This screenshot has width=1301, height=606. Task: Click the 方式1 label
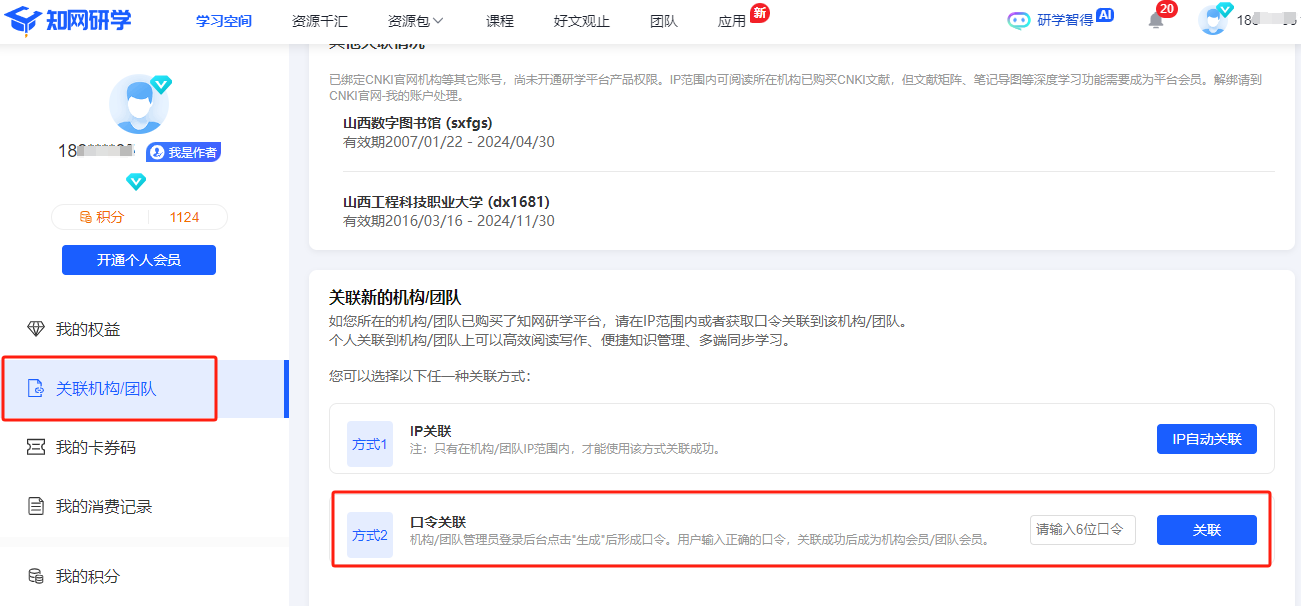point(370,444)
